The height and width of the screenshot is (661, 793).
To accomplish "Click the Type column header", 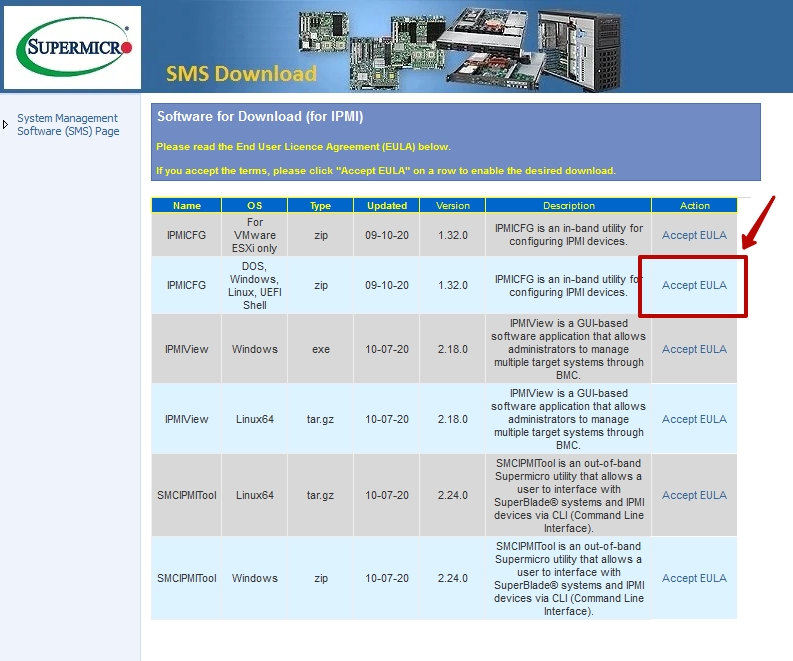I will click(x=320, y=205).
